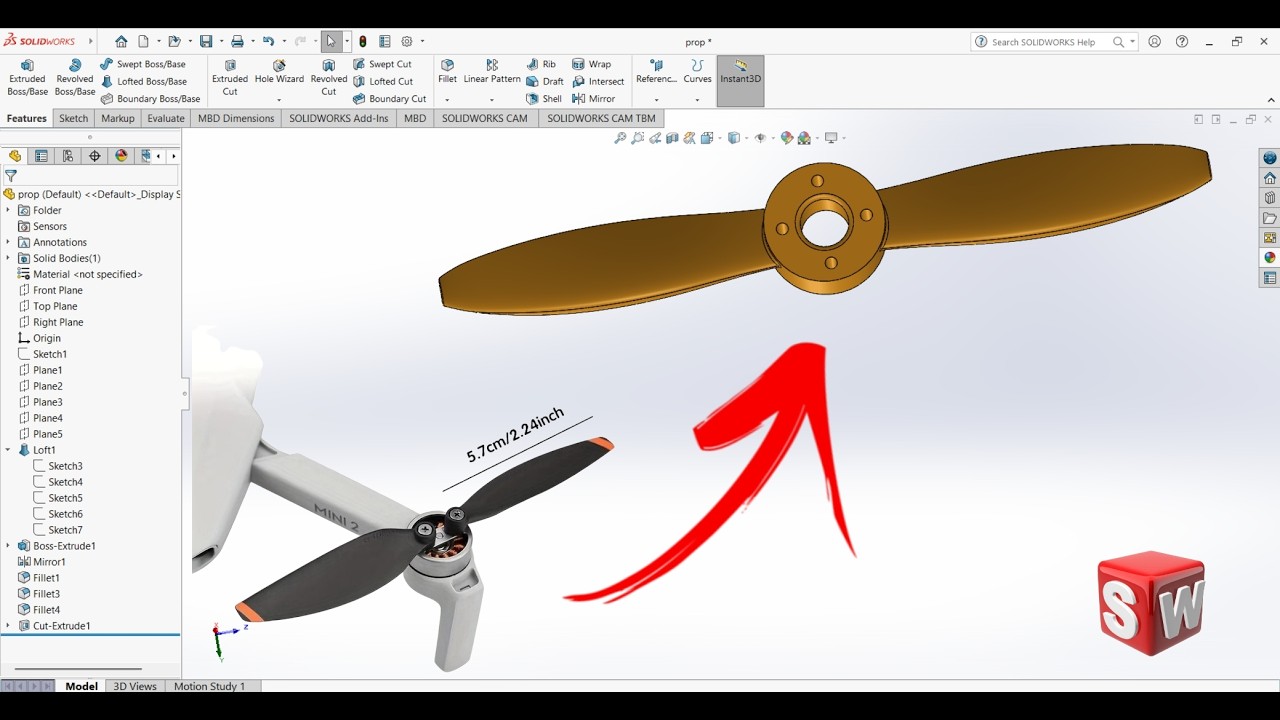Undo the last action
The width and height of the screenshot is (1280, 720).
(x=268, y=41)
